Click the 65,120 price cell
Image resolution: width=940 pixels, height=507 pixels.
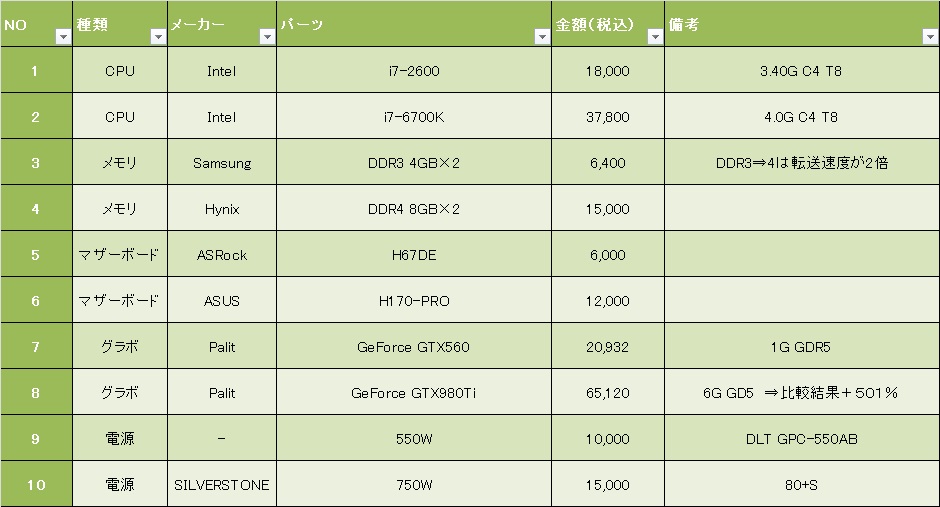coord(607,393)
